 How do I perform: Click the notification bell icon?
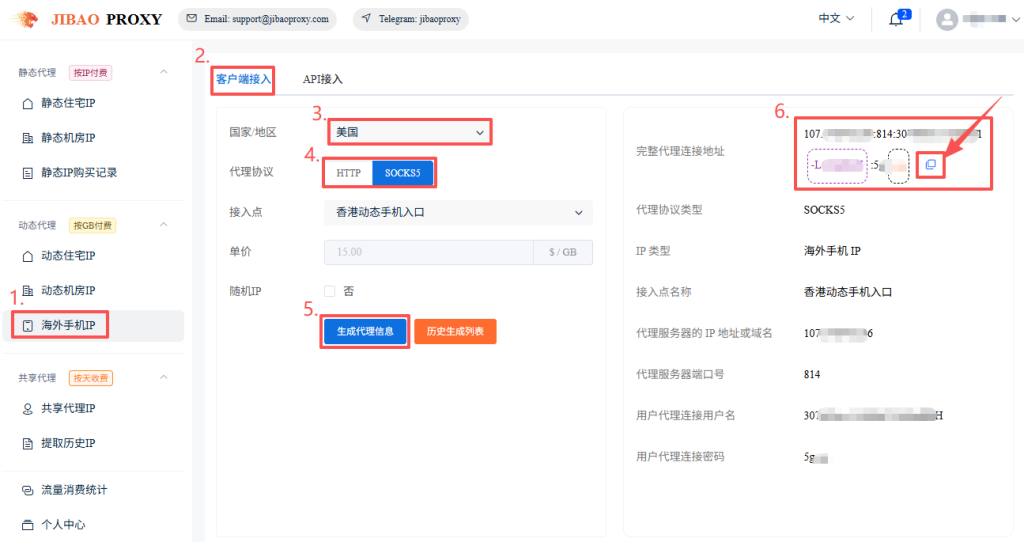click(x=895, y=19)
